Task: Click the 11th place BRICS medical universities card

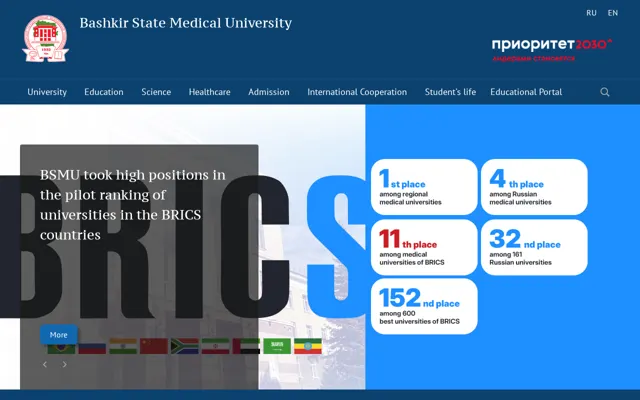Action: (x=424, y=247)
